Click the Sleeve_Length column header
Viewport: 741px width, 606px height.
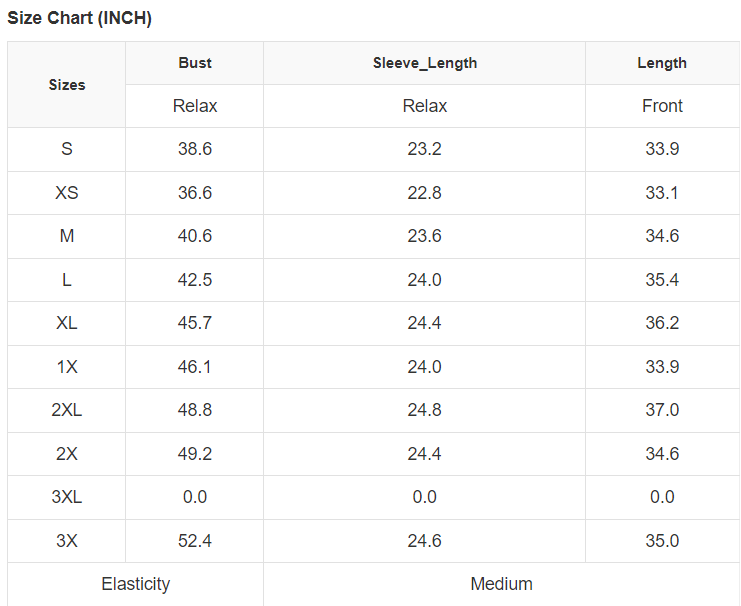pyautogui.click(x=425, y=63)
